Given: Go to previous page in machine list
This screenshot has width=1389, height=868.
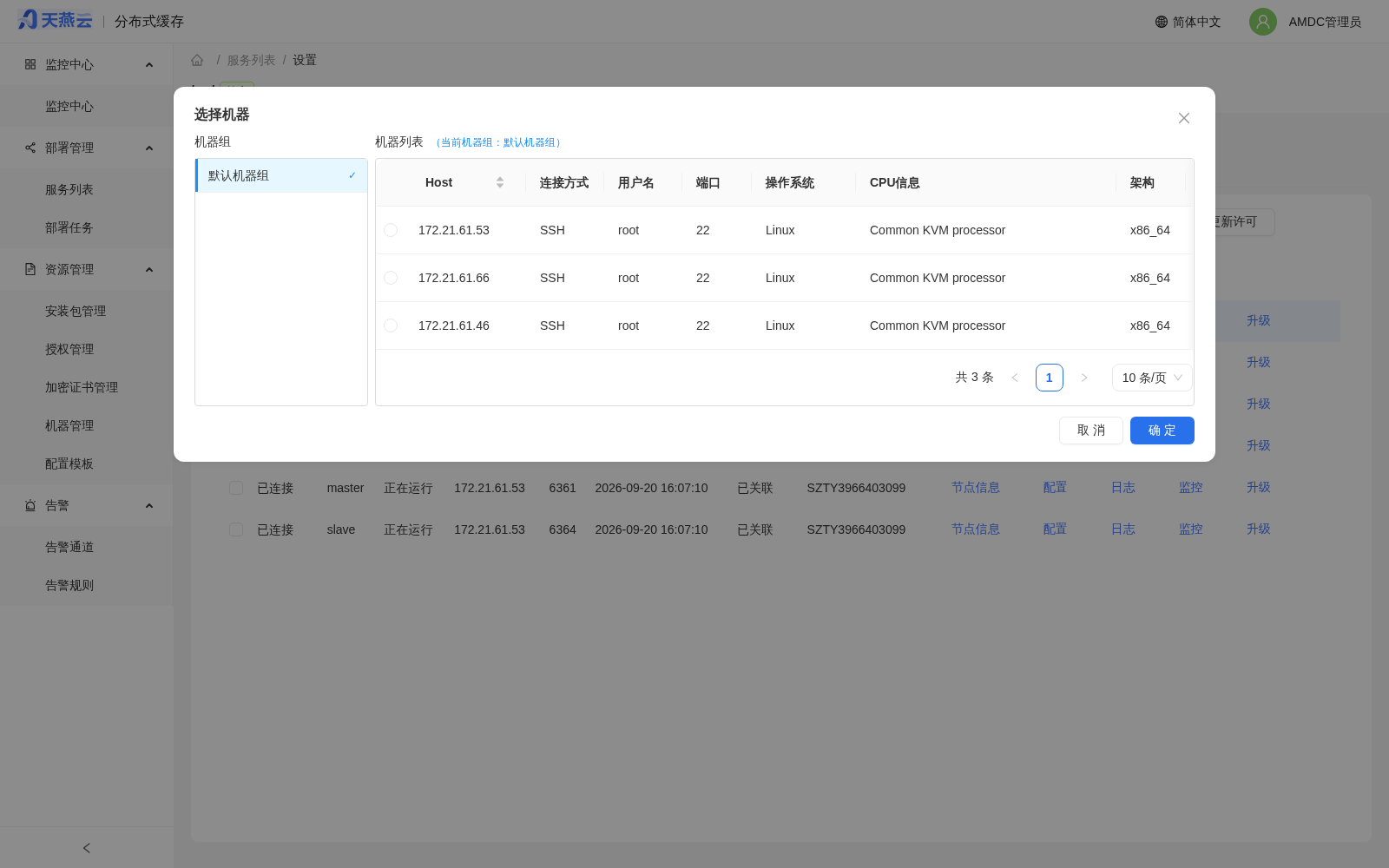Looking at the screenshot, I should 1015,378.
